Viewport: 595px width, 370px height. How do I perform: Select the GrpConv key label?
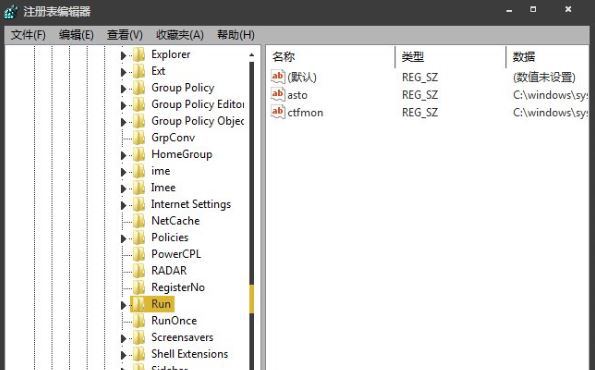click(x=173, y=138)
